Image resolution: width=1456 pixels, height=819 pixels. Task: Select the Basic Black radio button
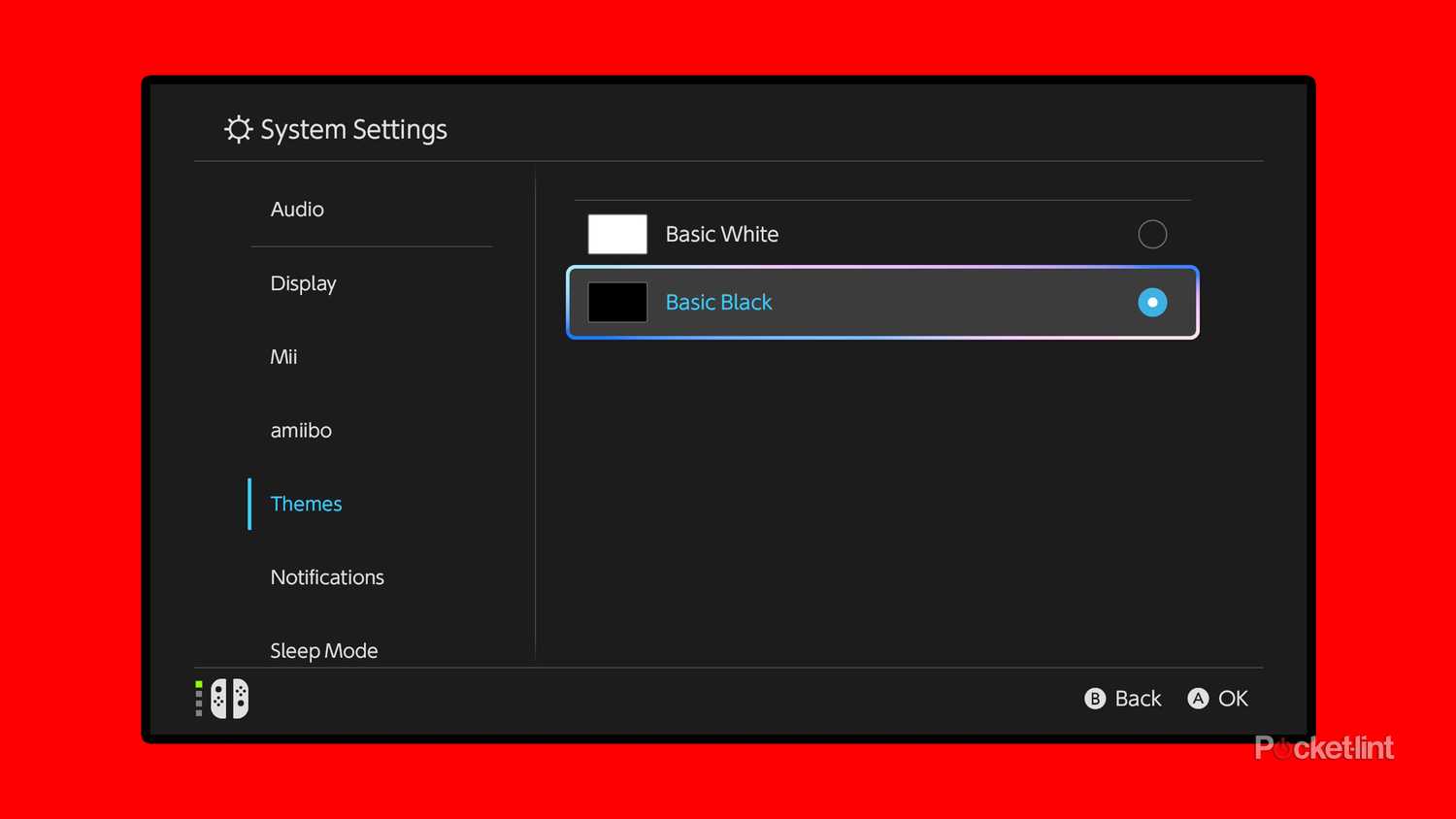point(1152,302)
